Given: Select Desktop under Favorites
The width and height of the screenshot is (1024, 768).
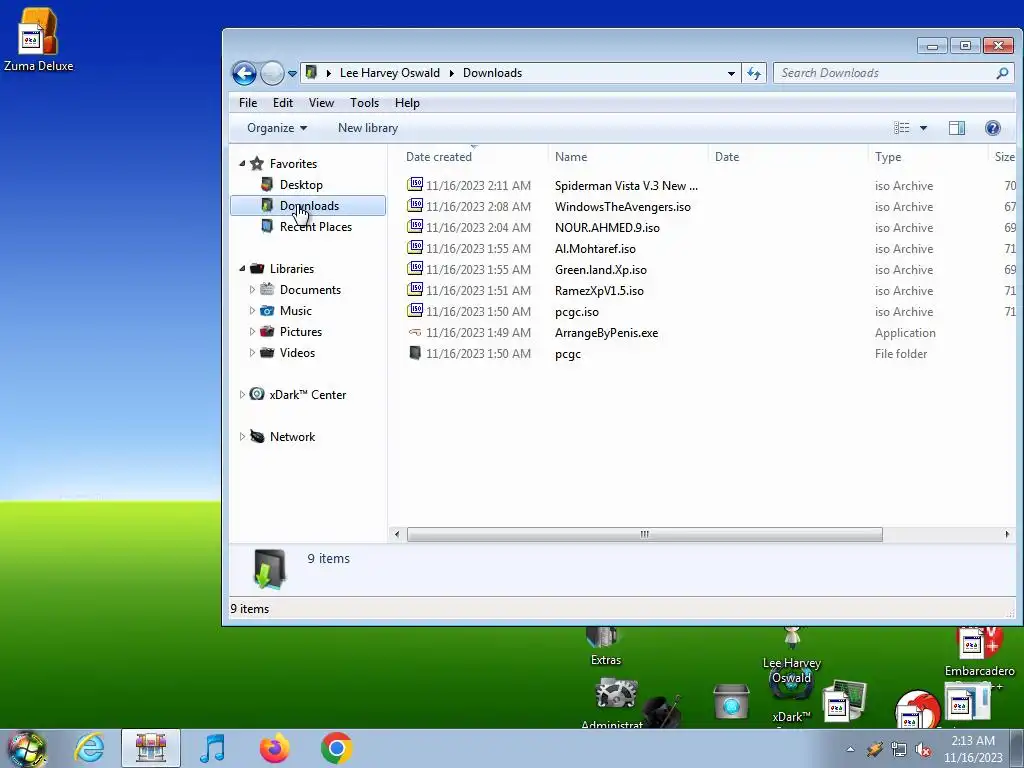Looking at the screenshot, I should coord(301,185).
